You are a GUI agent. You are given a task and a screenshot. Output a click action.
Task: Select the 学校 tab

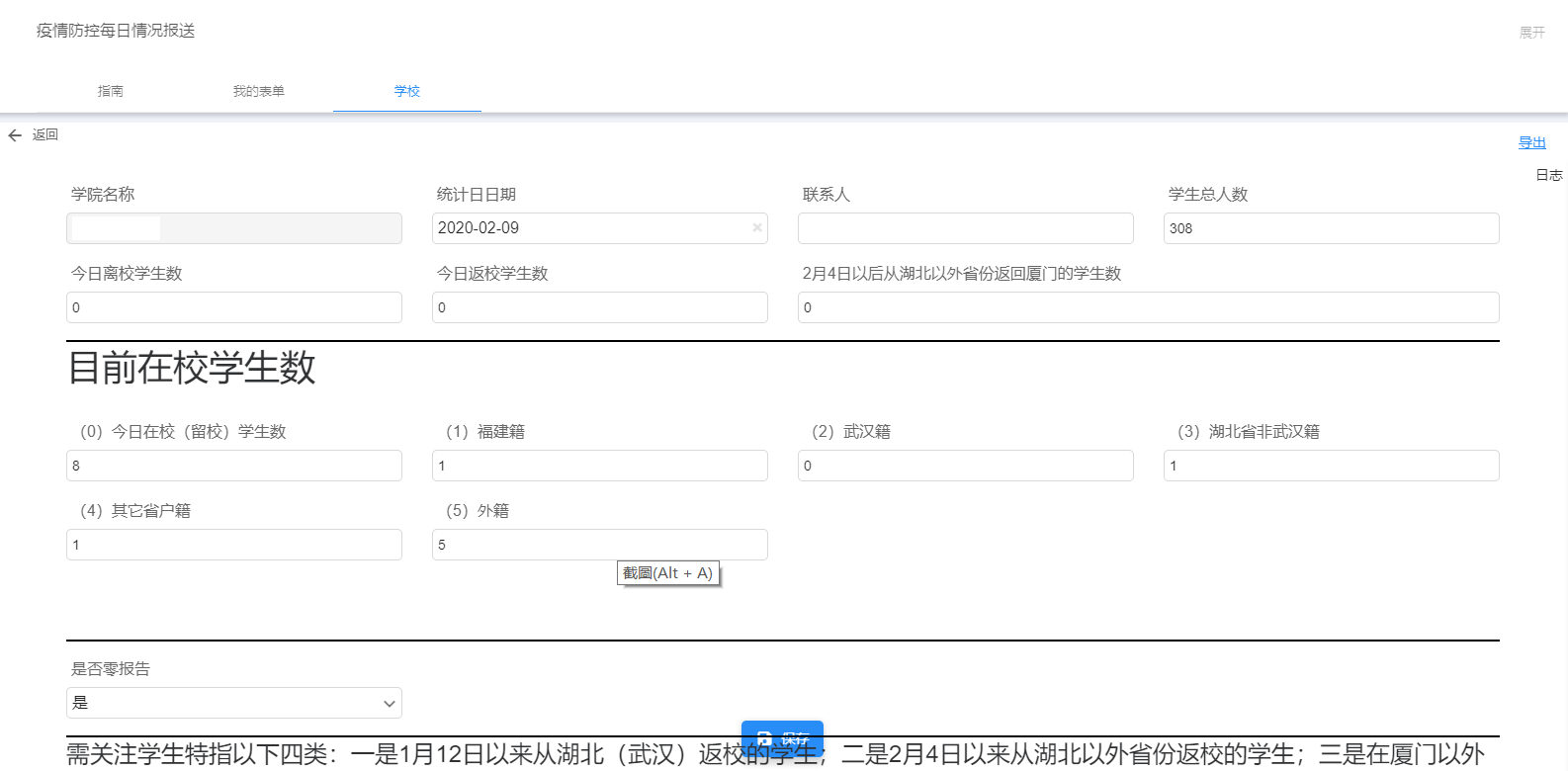407,91
